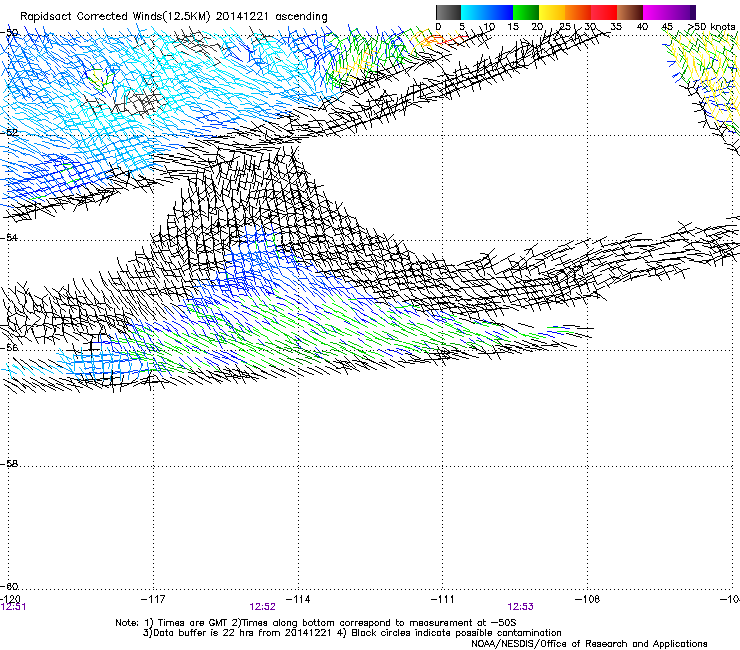This screenshot has width=740, height=650.
Task: Click legend tick label '15'
Action: tap(513, 26)
